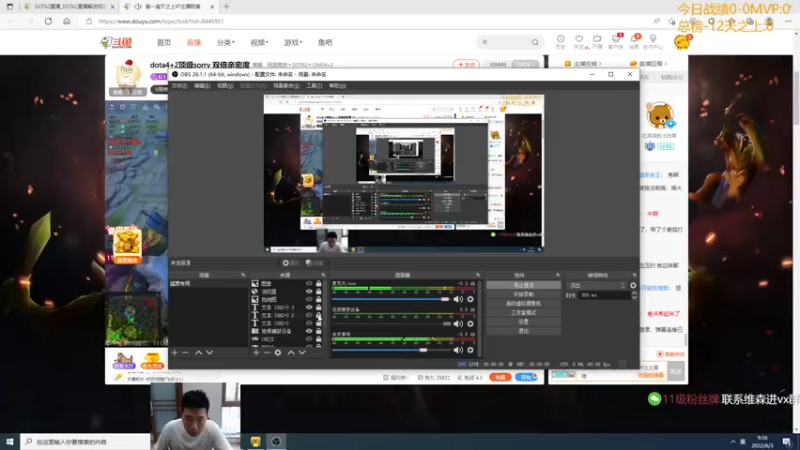
Task: Expand 主播投稿 section arrow
Action: pyautogui.click(x=601, y=64)
